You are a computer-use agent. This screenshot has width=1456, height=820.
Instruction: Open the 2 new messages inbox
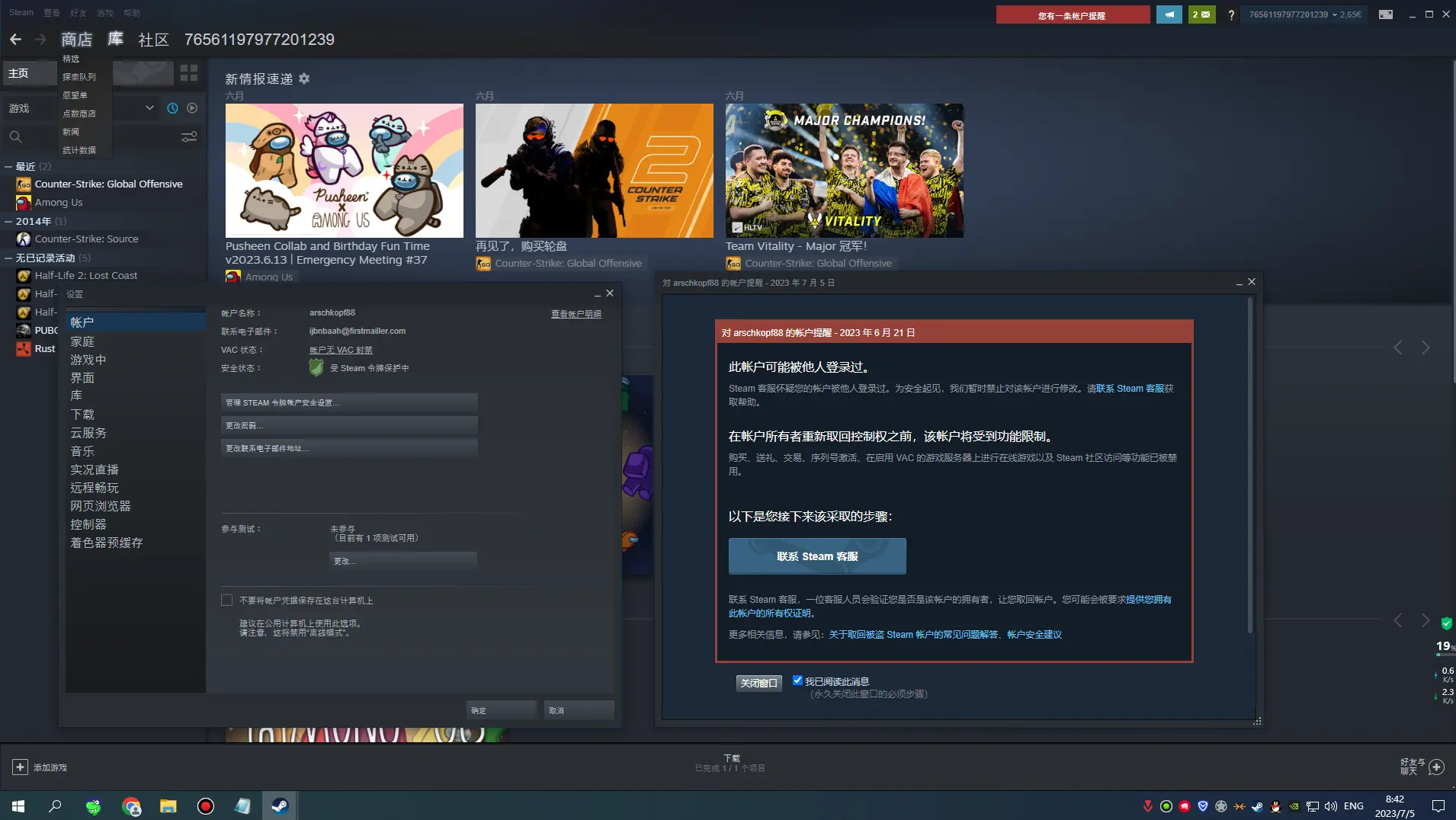(1201, 14)
